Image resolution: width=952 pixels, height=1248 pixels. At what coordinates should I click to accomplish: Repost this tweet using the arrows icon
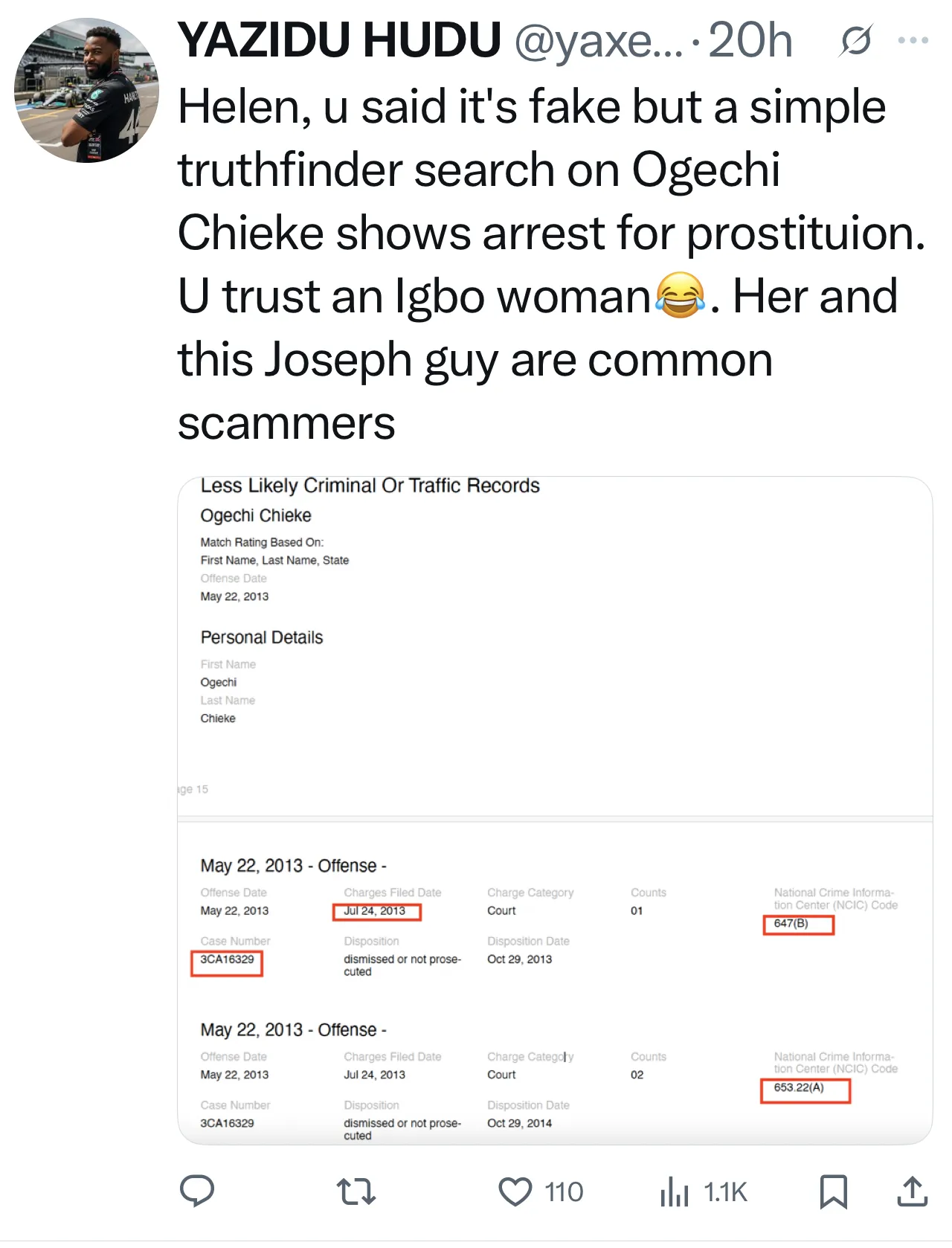[x=356, y=1191]
